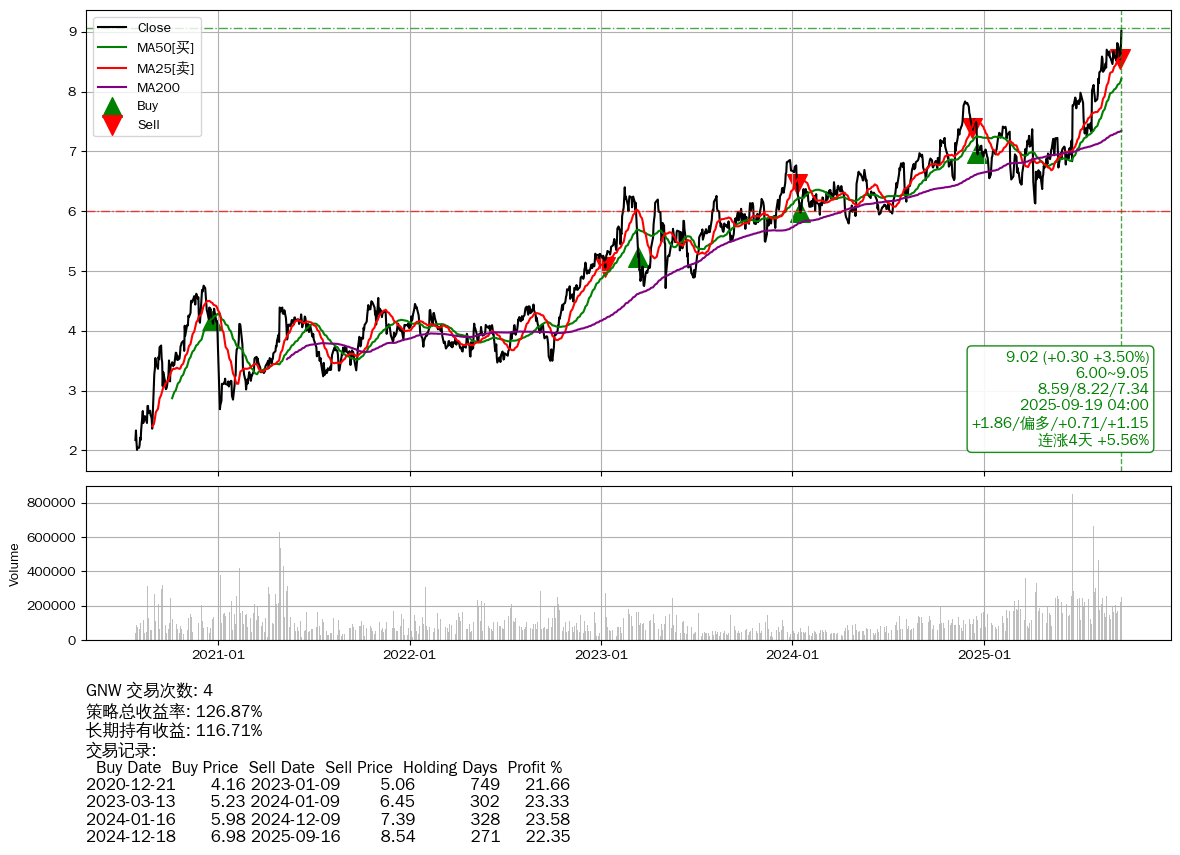Click the 策略总收益率 126.87% text

174,711
